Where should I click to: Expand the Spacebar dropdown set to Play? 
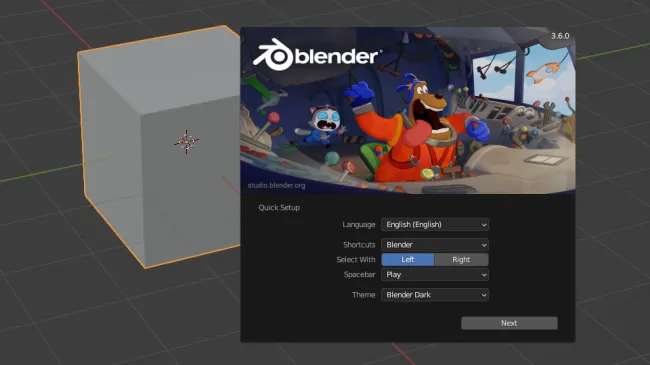pyautogui.click(x=435, y=275)
